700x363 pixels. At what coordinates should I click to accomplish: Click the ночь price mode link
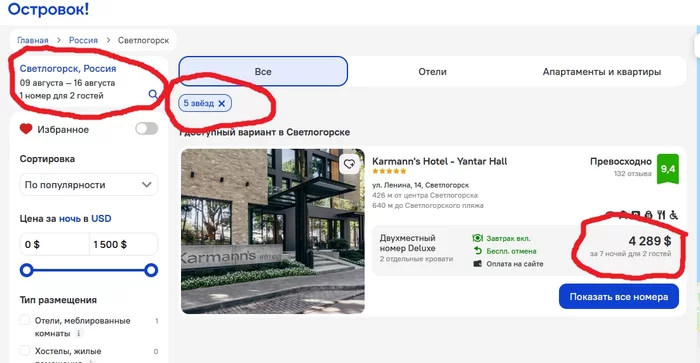tap(70, 218)
